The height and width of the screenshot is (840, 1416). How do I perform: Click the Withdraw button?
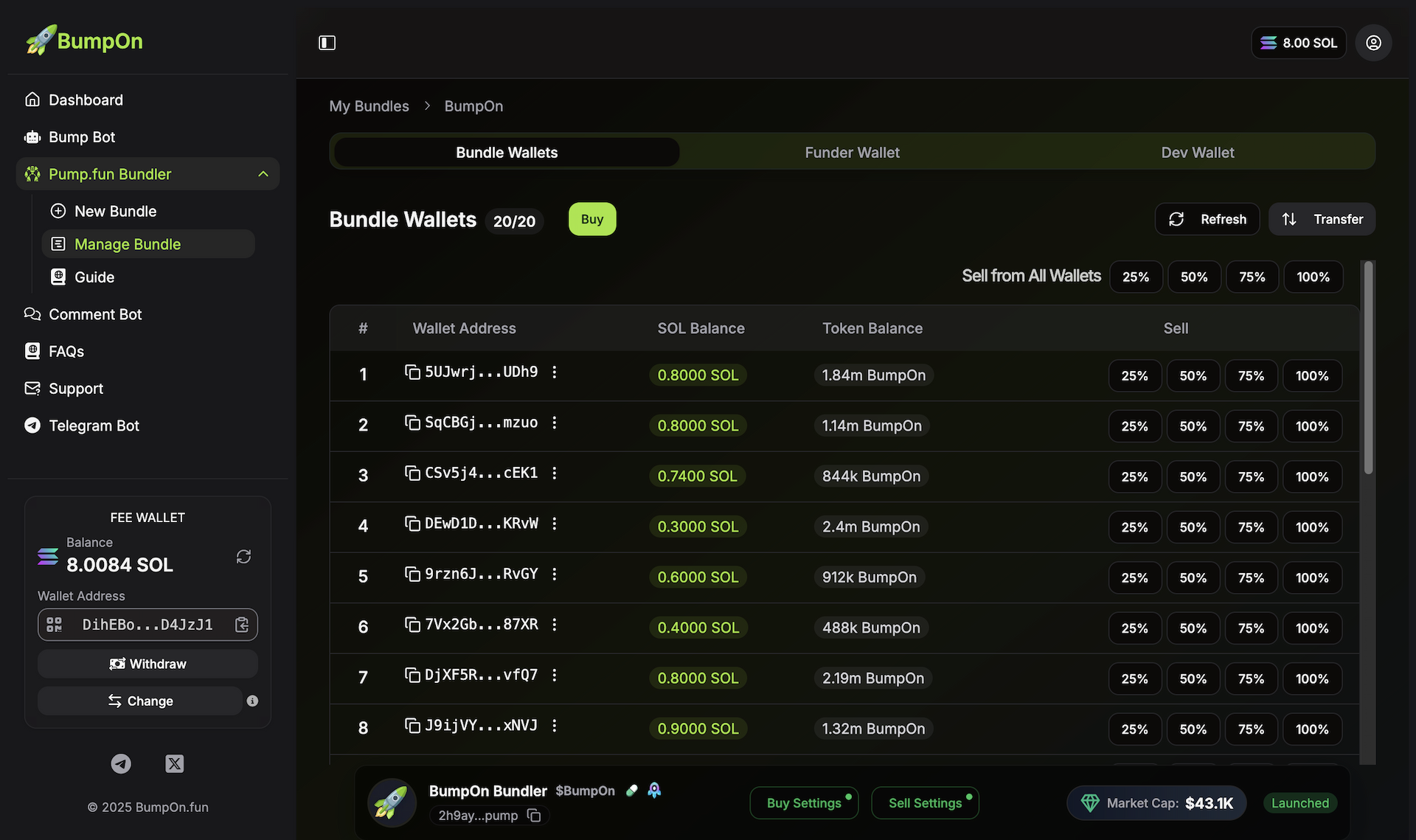click(x=147, y=664)
